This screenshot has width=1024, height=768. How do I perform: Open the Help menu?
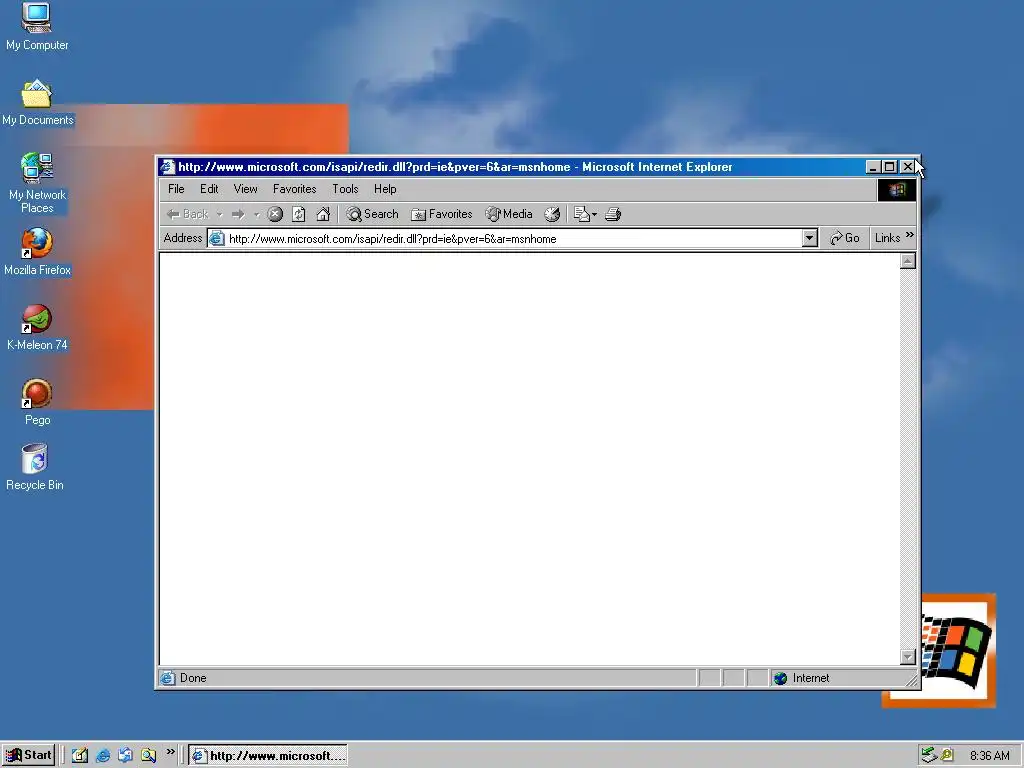(x=385, y=189)
